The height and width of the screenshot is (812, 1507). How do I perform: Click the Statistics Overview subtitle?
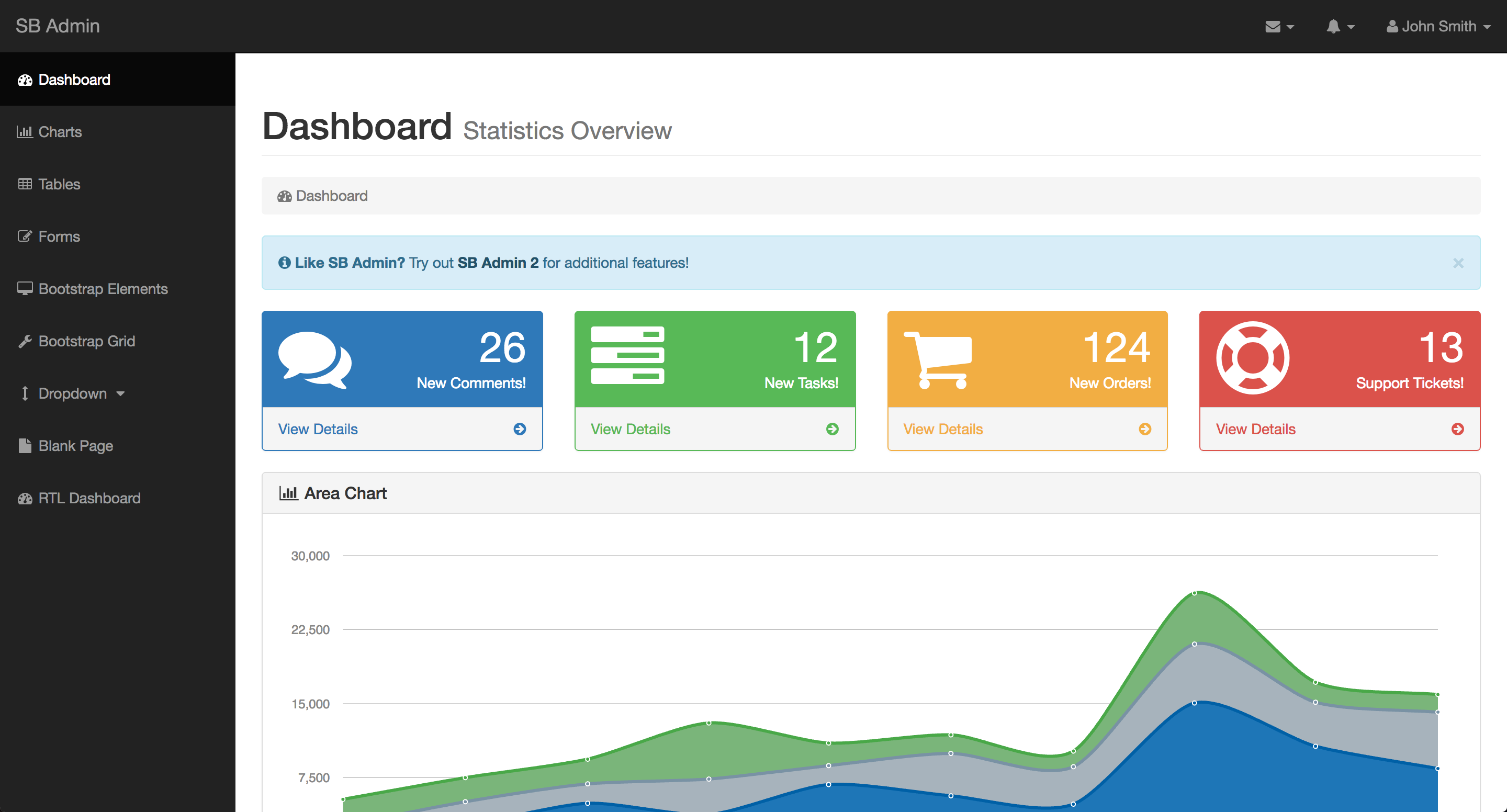point(567,130)
